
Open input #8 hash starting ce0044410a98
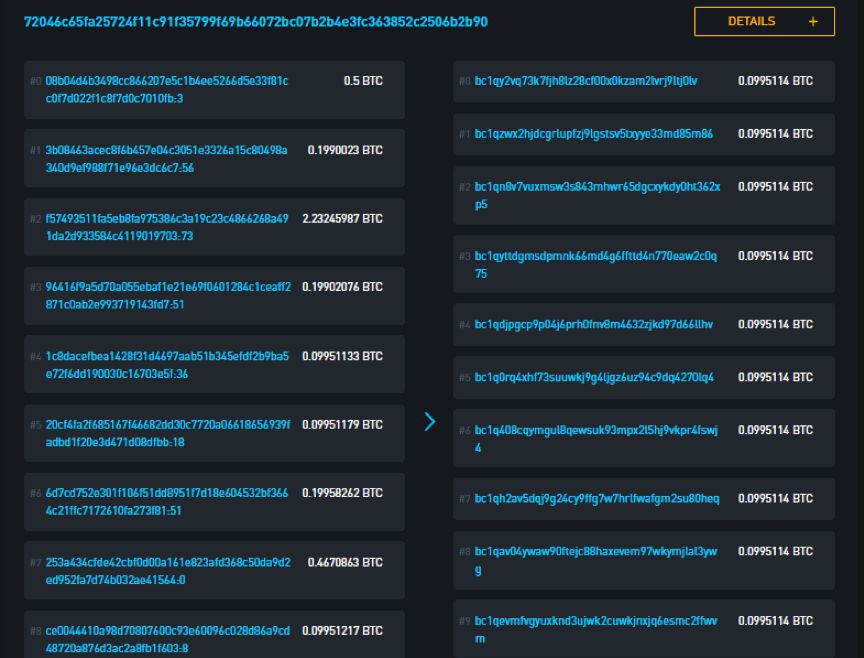click(x=168, y=639)
